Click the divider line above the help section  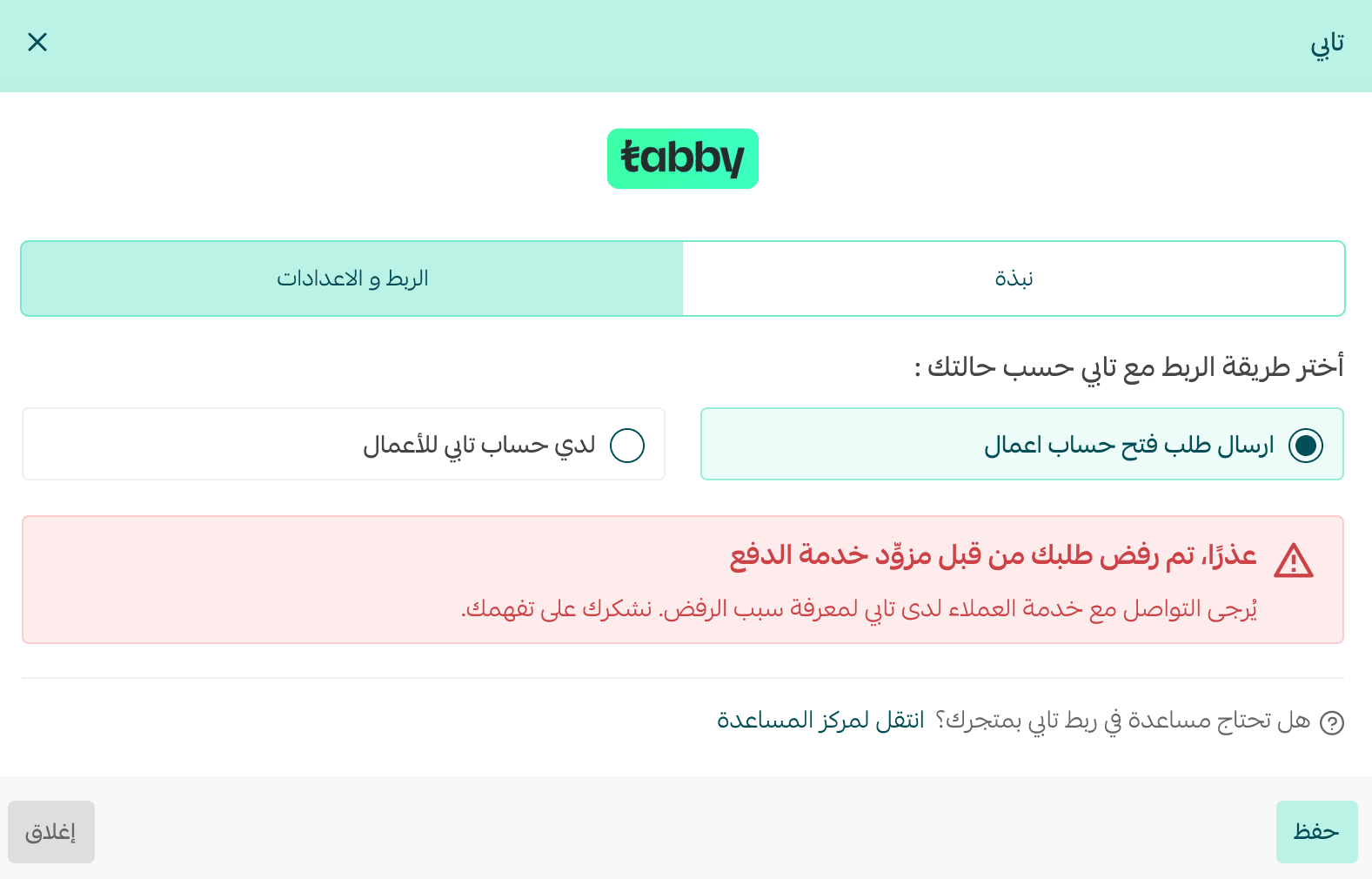pos(683,678)
